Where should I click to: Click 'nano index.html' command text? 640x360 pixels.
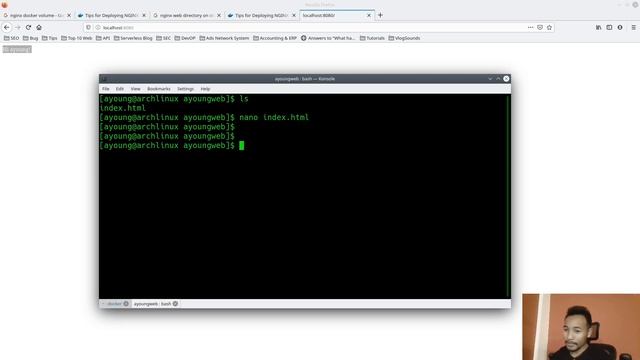click(274, 118)
